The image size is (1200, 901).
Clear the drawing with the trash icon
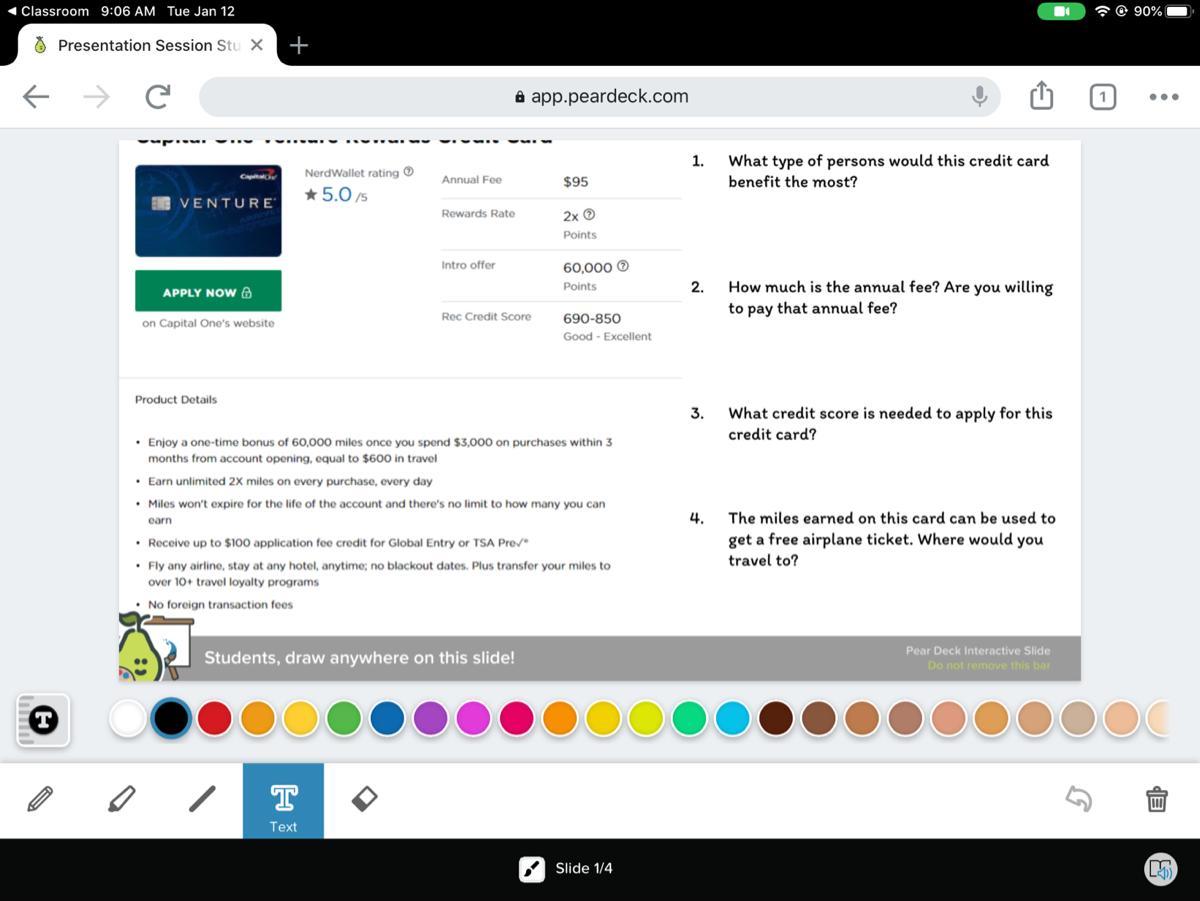[1156, 799]
